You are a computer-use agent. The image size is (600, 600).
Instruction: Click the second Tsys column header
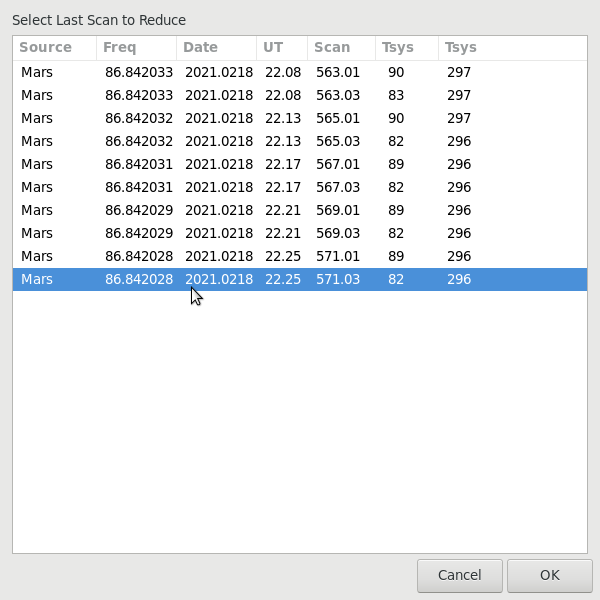[x=513, y=47]
